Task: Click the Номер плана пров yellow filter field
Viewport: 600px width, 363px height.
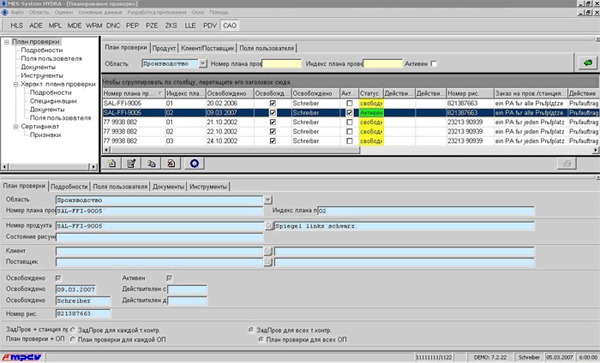Action: tap(282, 63)
